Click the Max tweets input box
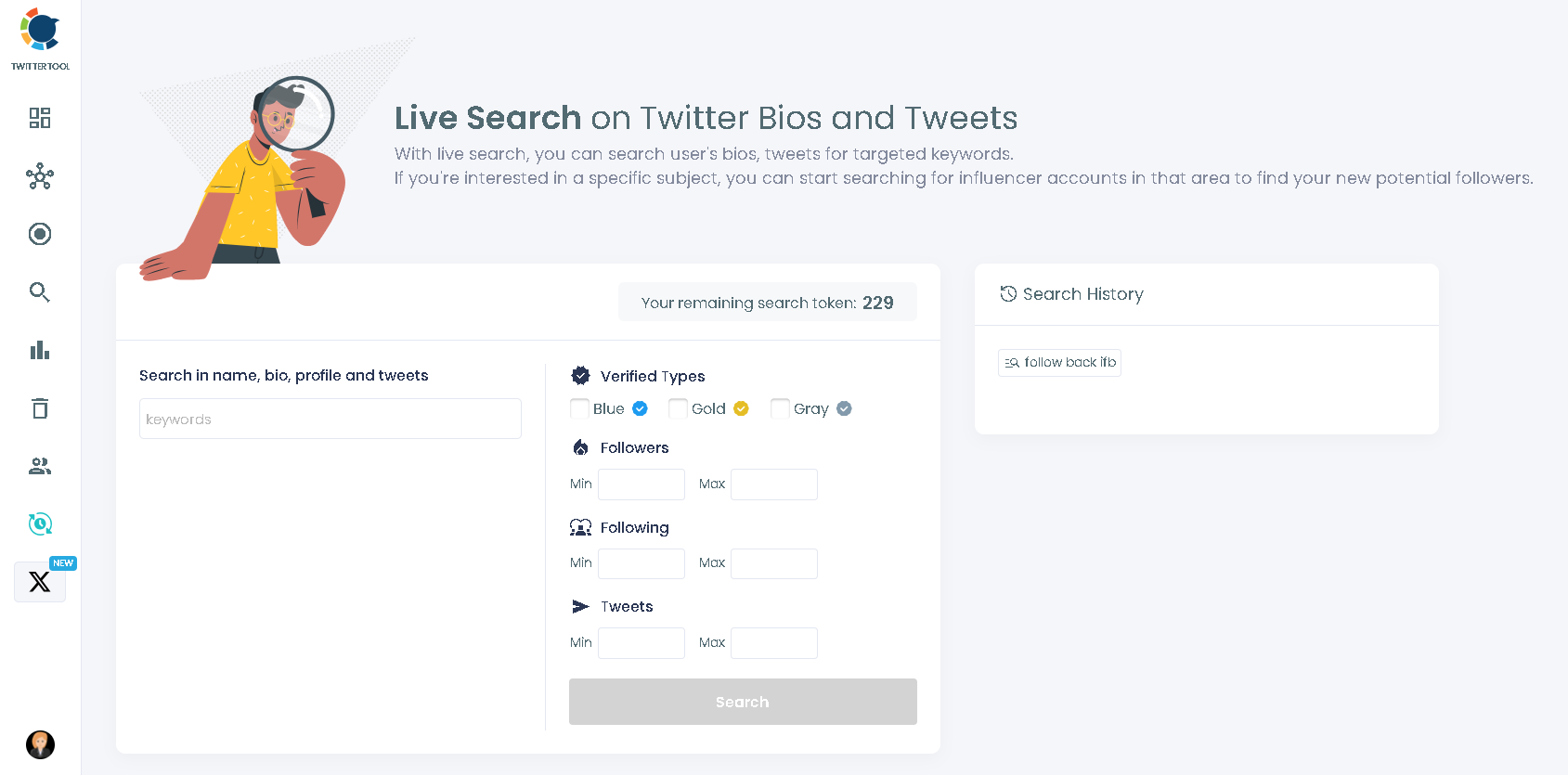Viewport: 1568px width, 775px height. tap(773, 642)
